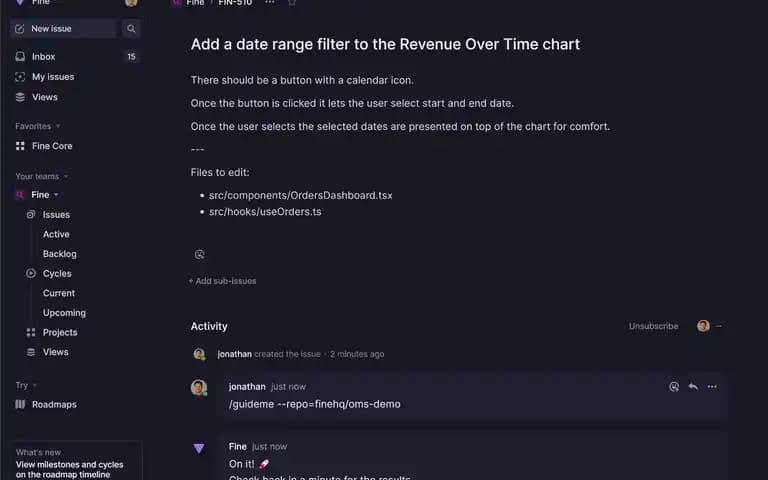Open Roadmaps from the Try section
768x480 pixels.
tap(75, 405)
